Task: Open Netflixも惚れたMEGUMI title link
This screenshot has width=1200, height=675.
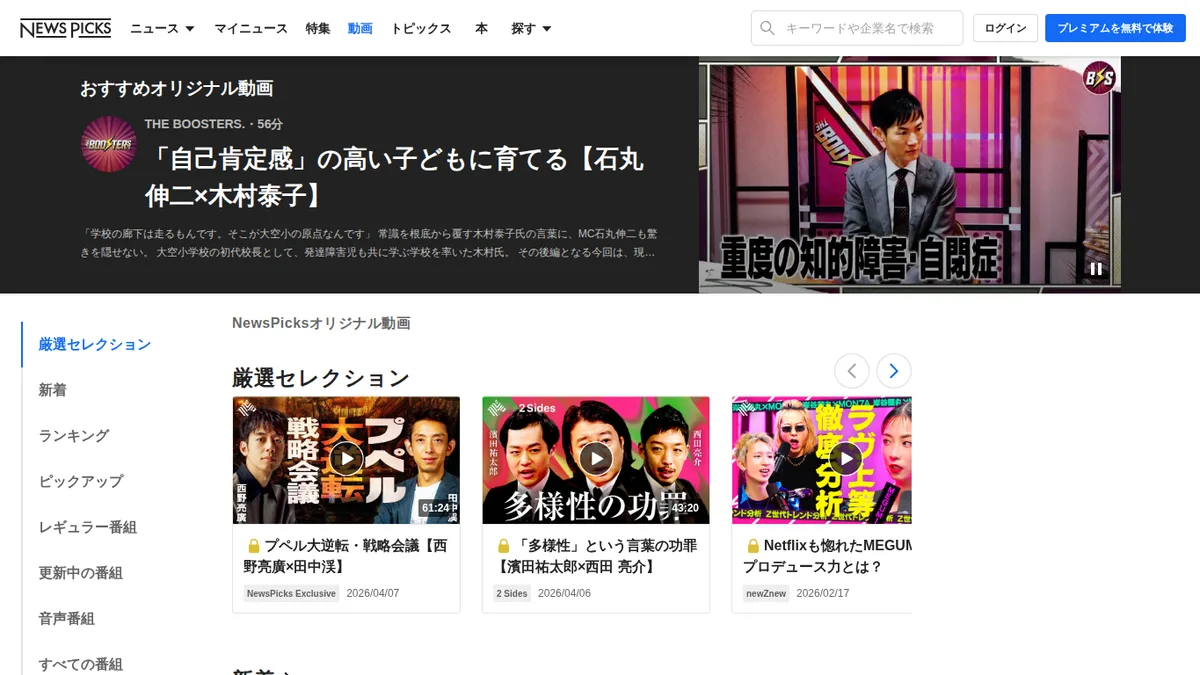Action: click(x=828, y=556)
